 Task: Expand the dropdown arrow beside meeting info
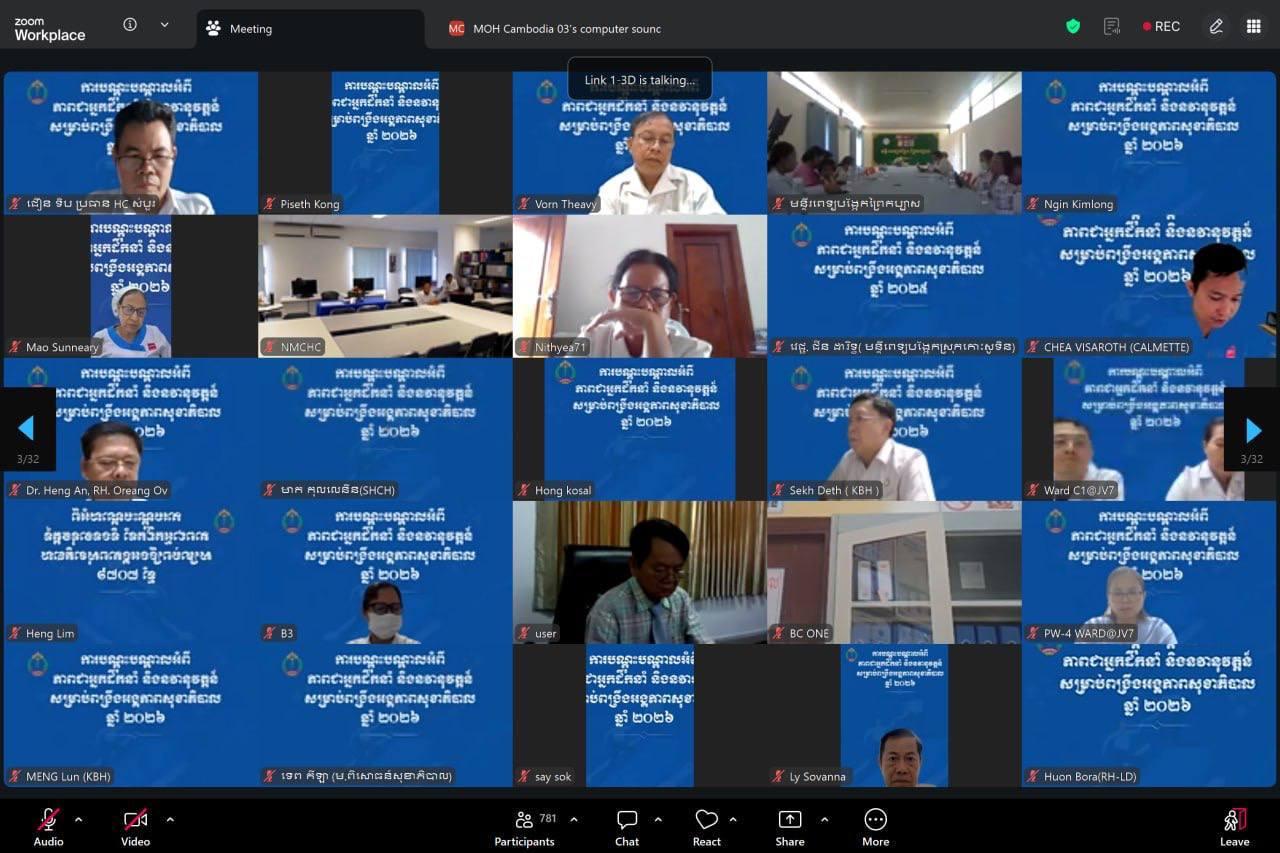point(164,25)
